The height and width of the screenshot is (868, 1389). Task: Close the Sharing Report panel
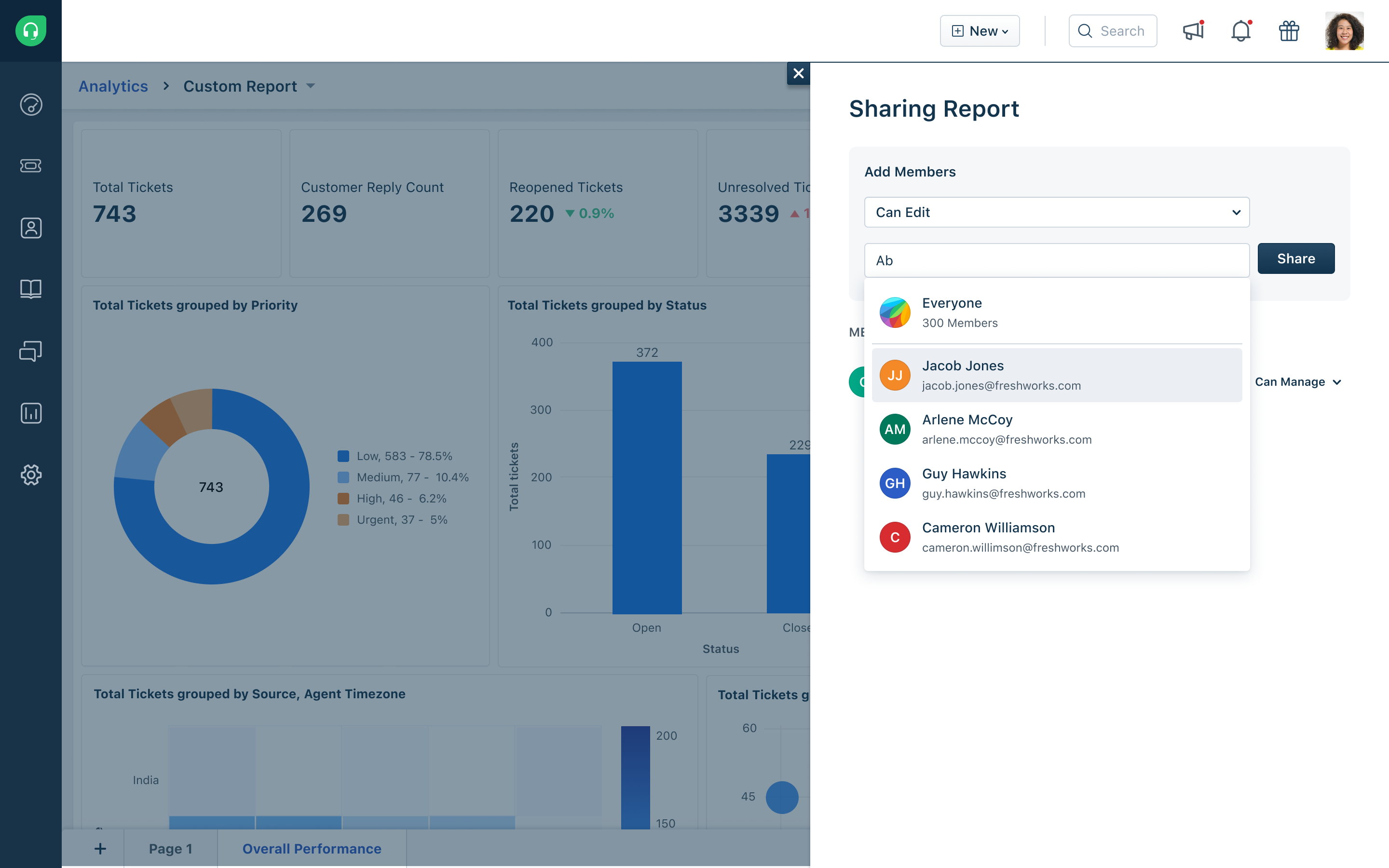798,73
